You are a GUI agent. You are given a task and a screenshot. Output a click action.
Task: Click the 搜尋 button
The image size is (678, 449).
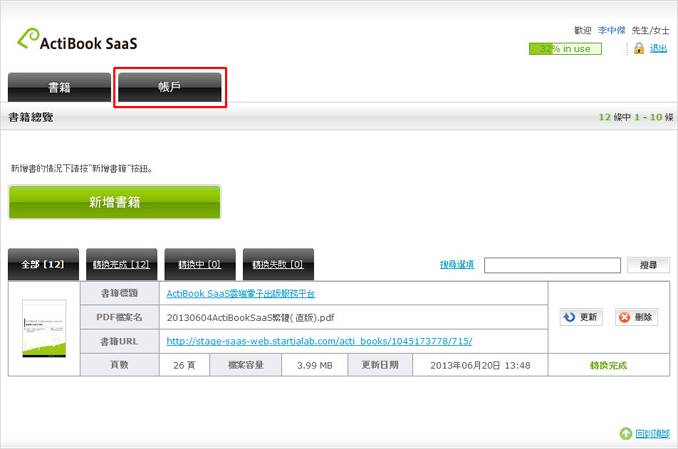coord(648,265)
